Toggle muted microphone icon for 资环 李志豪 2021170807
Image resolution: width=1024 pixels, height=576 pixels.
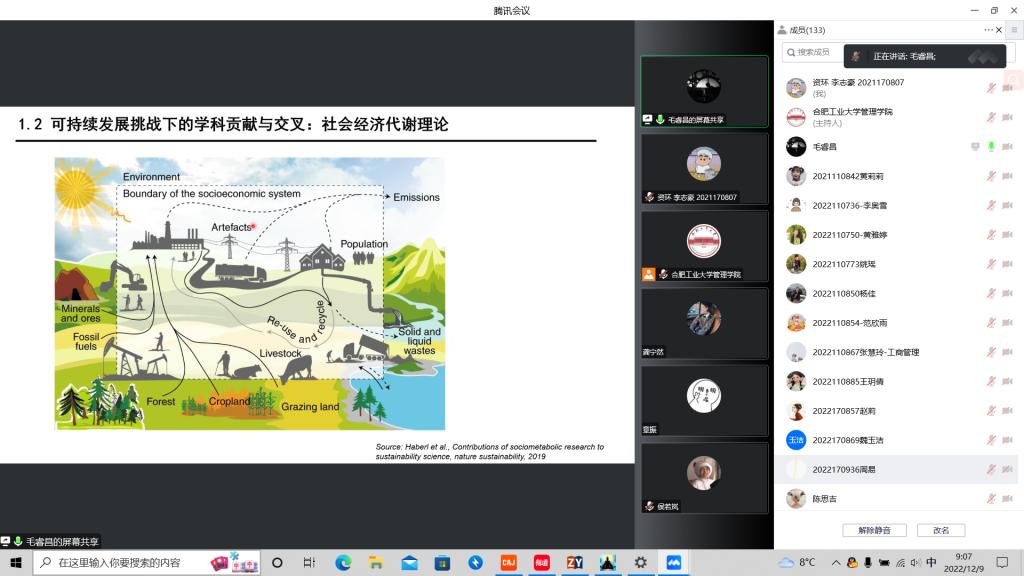991,88
